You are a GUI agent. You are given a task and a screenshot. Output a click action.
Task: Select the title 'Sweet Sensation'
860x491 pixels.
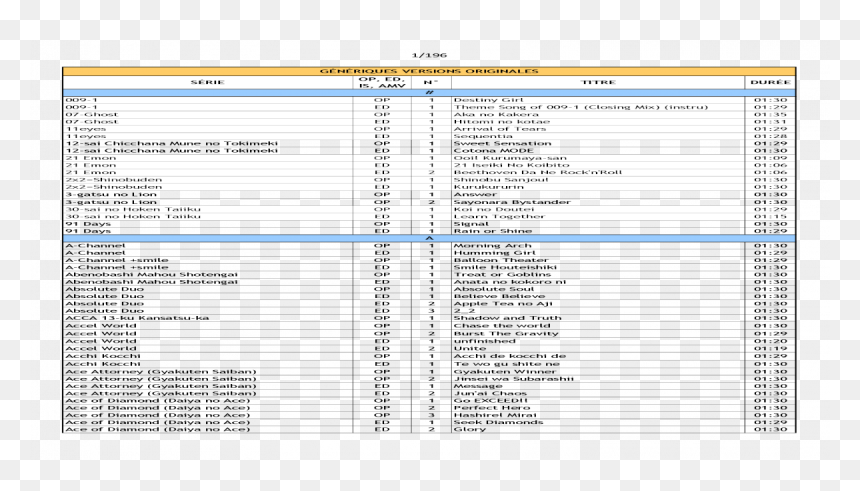point(502,143)
